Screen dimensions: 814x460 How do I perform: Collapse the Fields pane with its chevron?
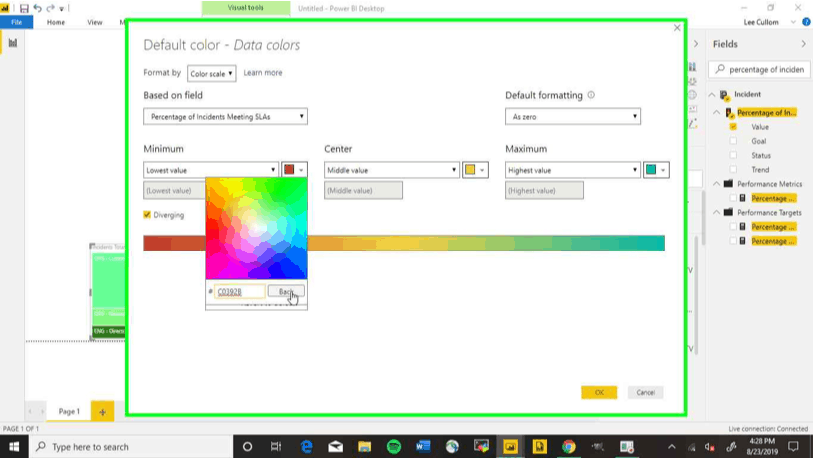click(x=804, y=44)
